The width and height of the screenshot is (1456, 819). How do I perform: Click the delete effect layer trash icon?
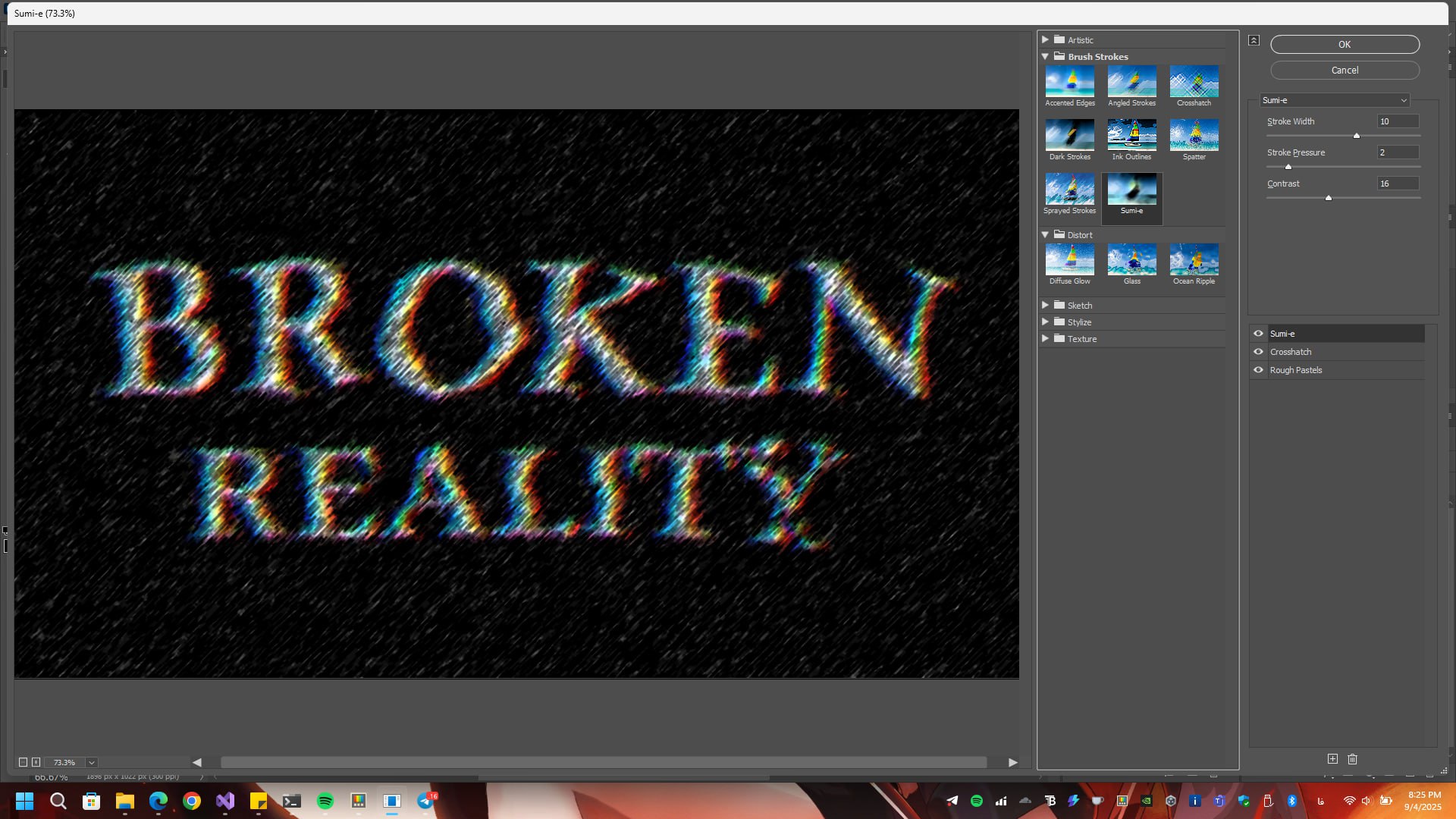click(1352, 758)
